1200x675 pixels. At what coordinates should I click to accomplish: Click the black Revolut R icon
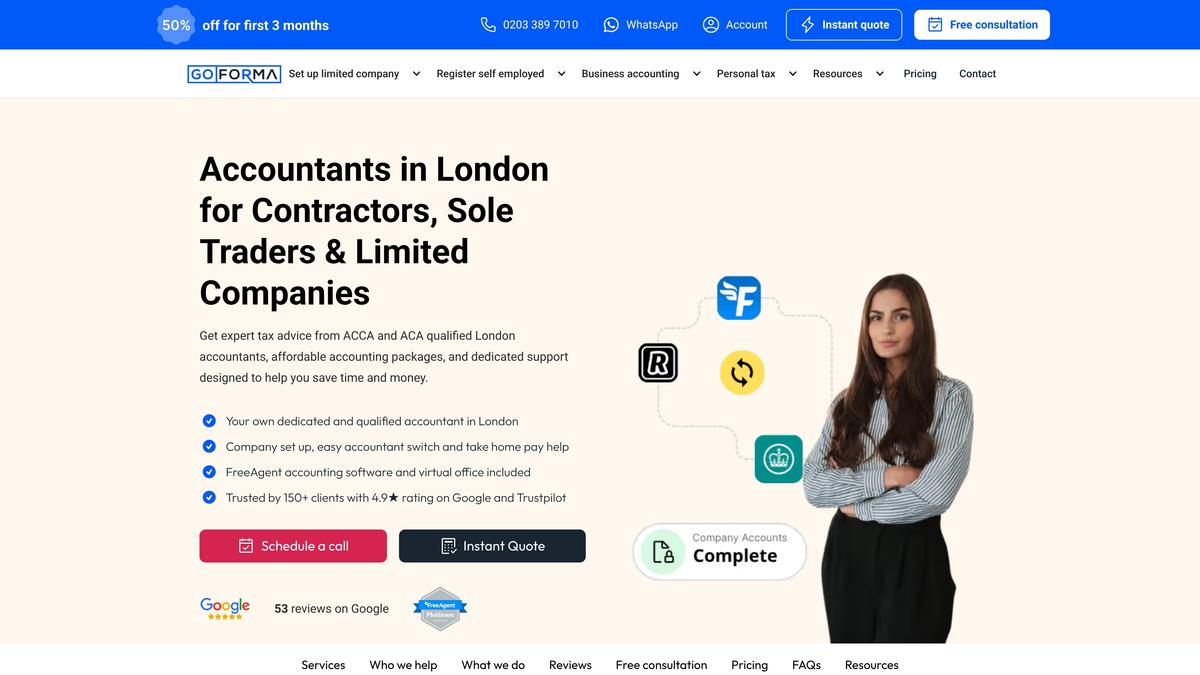(x=658, y=362)
